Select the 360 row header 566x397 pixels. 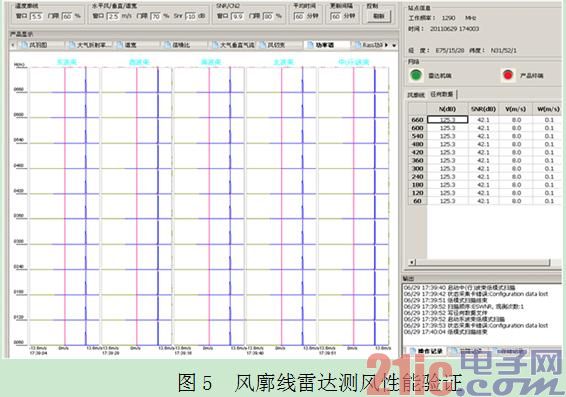(417, 161)
